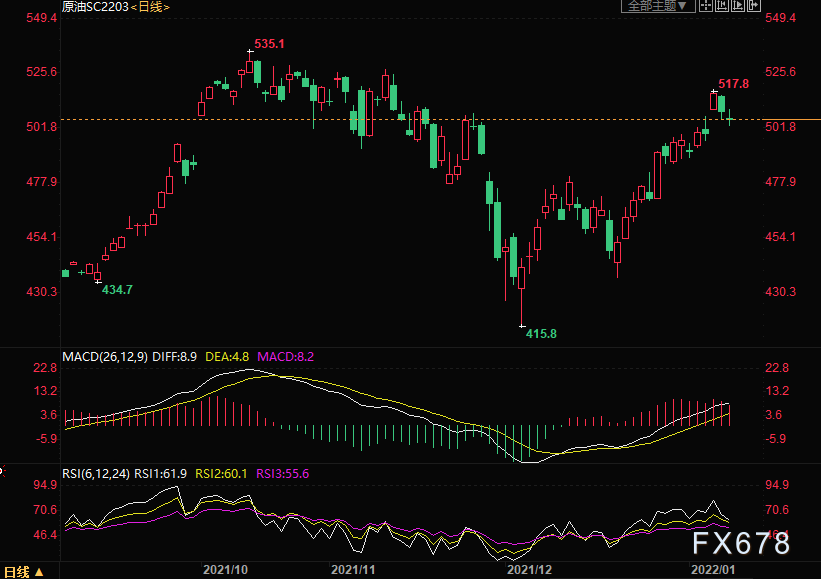This screenshot has height=579, width=821.
Task: Click the <日线> period label beside title
Action: [x=150, y=7]
